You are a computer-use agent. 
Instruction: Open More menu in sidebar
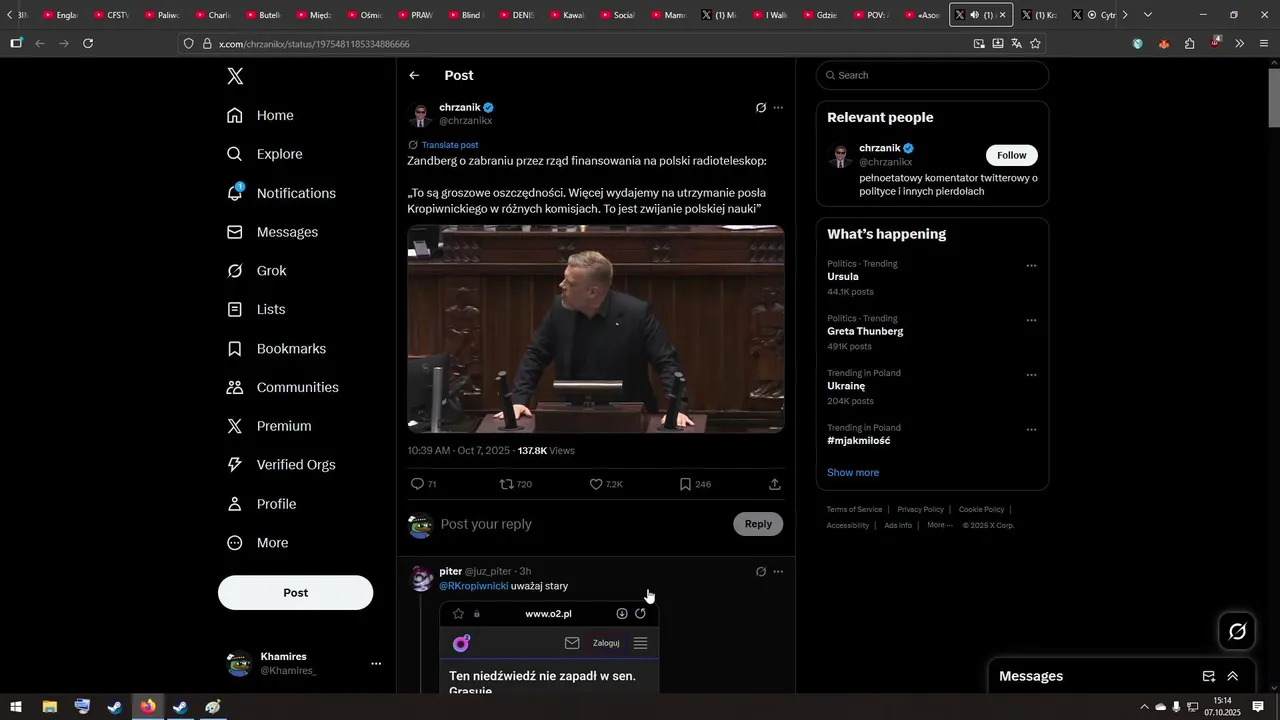(257, 543)
